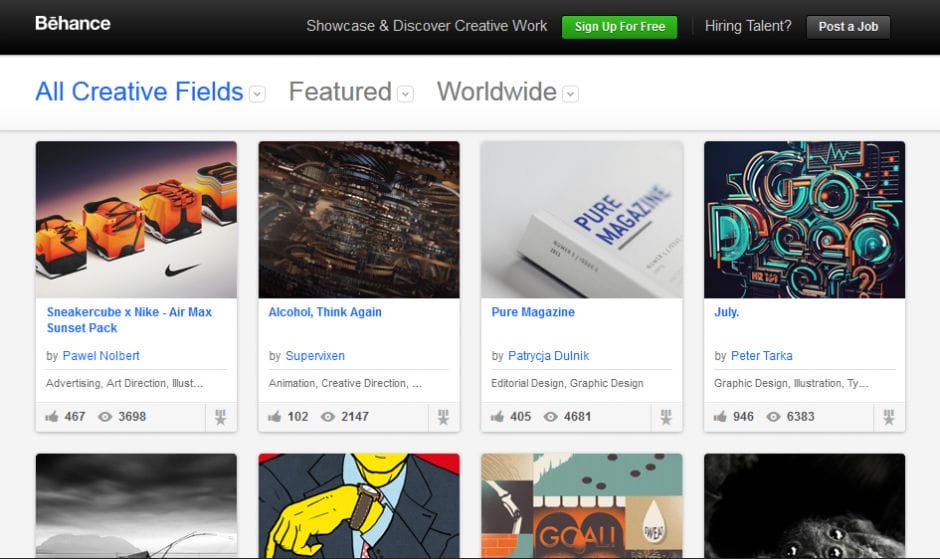Screen dimensions: 940x559
Task: Click the Animation, Creative Direction fields text
Action: pos(345,383)
